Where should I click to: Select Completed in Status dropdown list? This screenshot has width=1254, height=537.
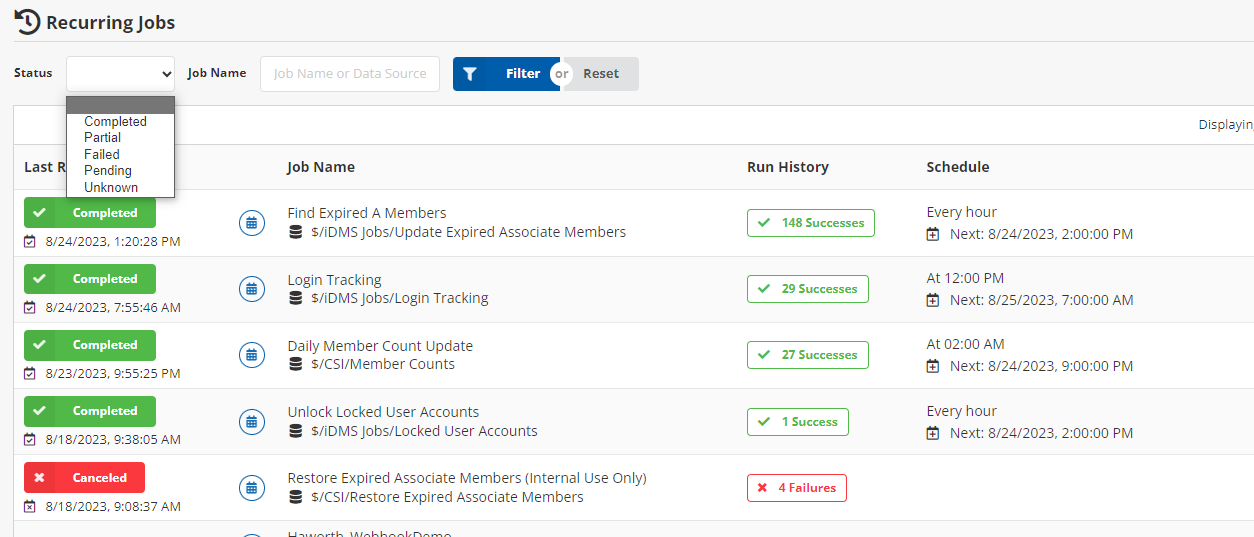coord(115,122)
